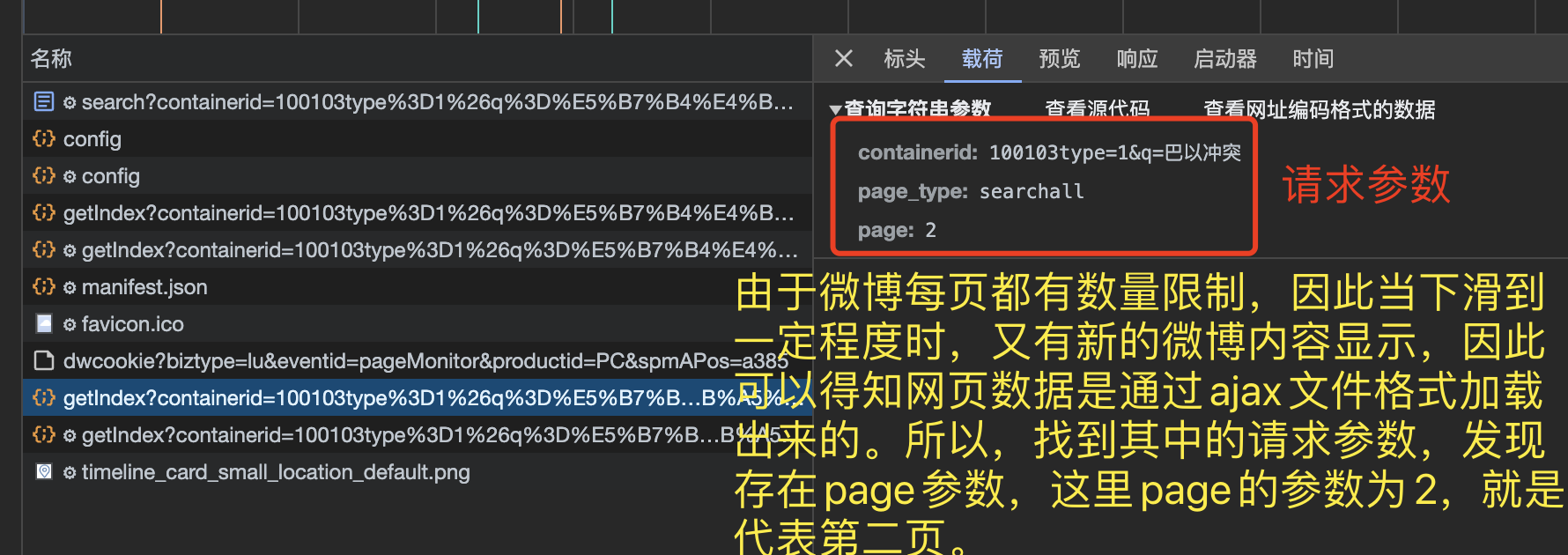Close the request details panel

point(843,59)
